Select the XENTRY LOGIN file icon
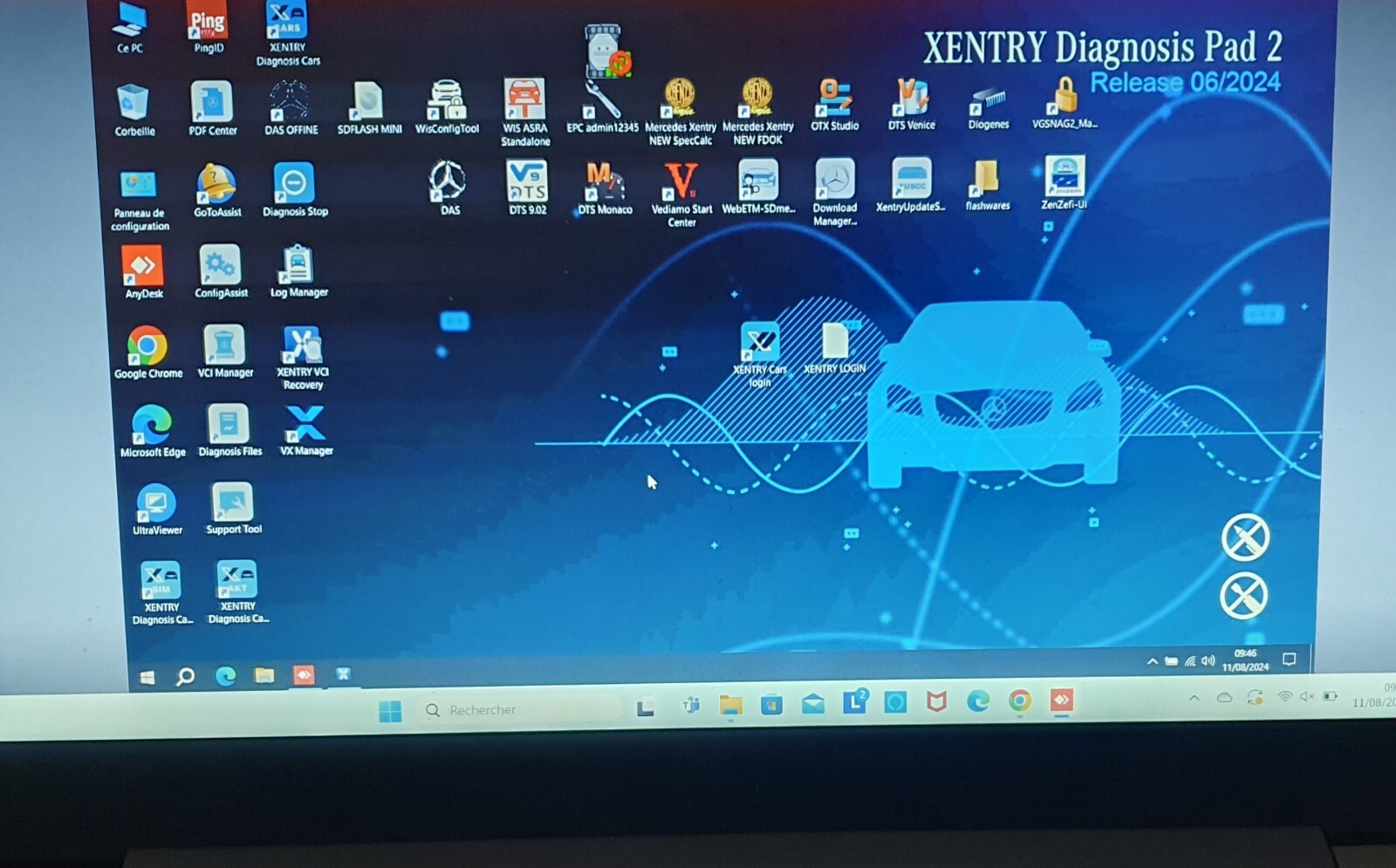Screen dimensions: 1396x868 point(835,348)
